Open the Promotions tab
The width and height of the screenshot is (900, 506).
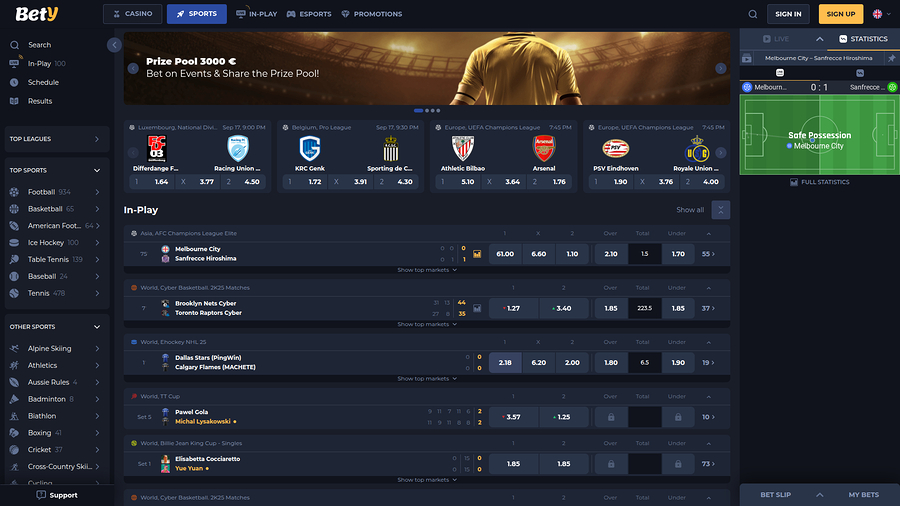click(x=371, y=14)
